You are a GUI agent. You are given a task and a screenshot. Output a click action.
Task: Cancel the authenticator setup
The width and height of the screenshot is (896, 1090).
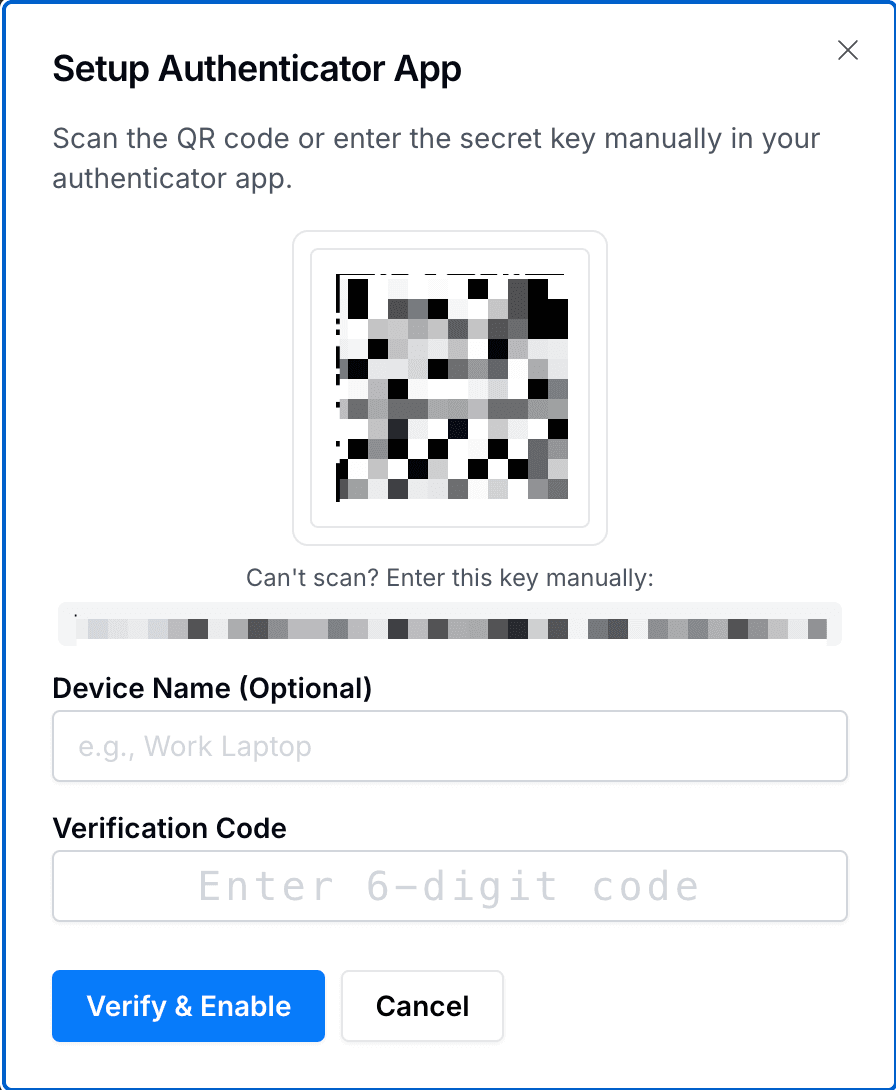click(x=422, y=1006)
